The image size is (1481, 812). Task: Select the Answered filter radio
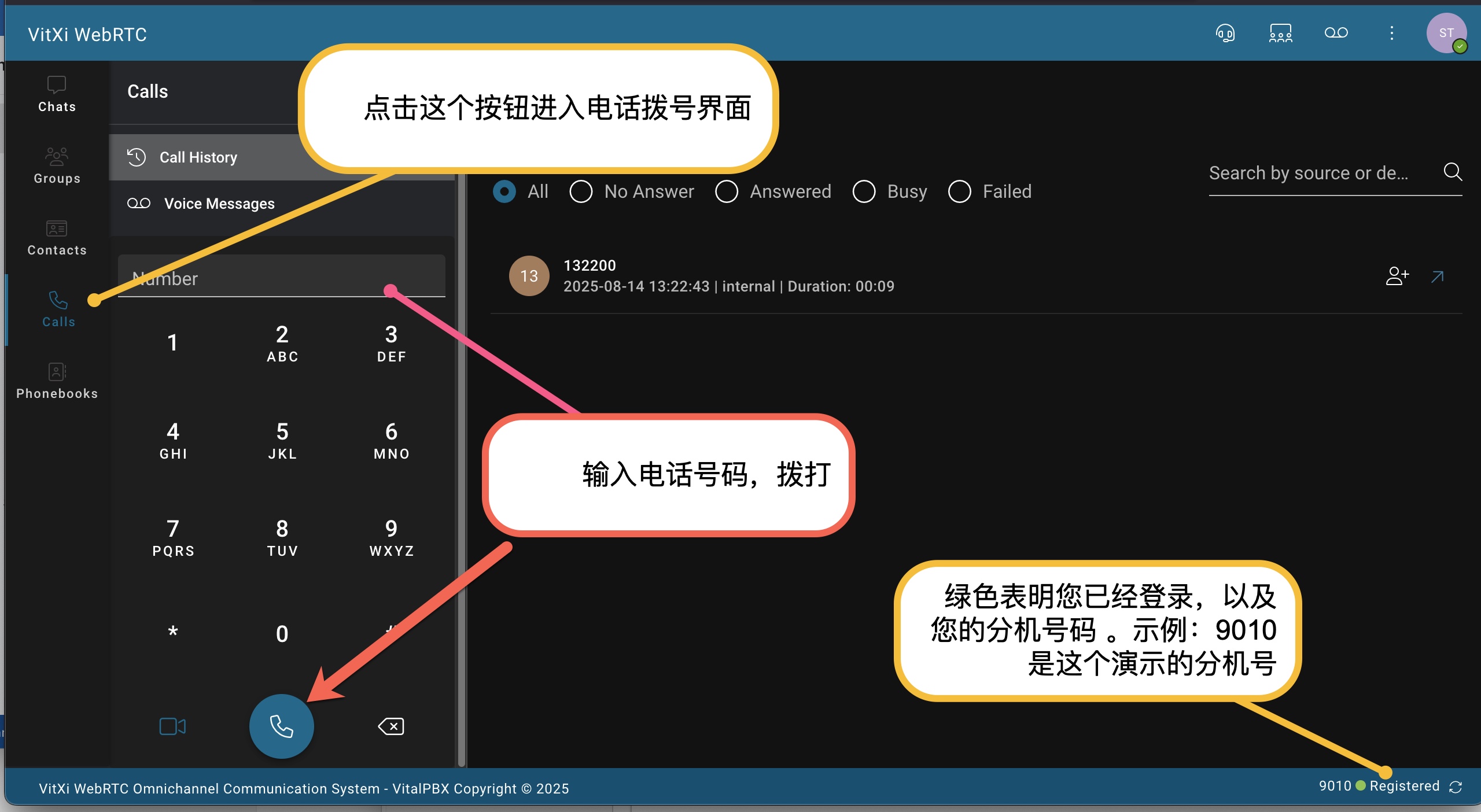(727, 191)
